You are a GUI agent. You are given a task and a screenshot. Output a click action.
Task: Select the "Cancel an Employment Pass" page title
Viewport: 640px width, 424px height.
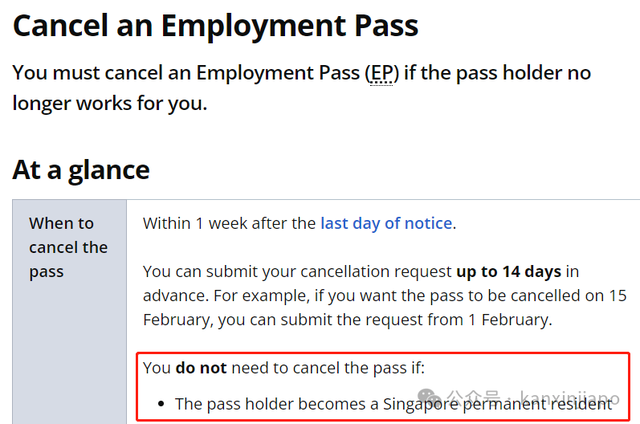pos(216,26)
